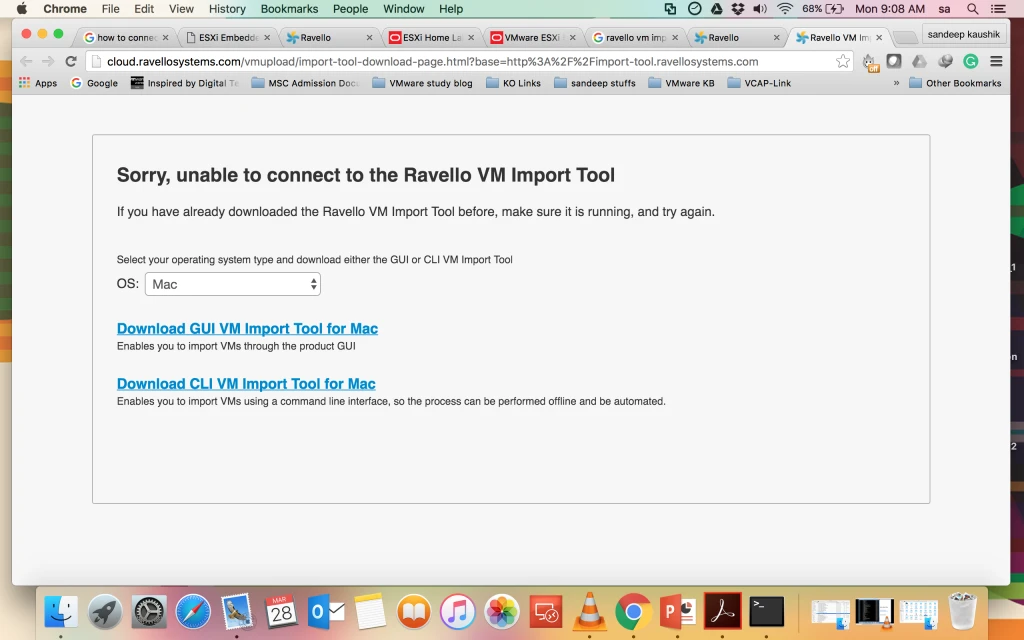Screen dimensions: 1024x640
Task: Bookmark this page with the star
Action: (x=842, y=61)
